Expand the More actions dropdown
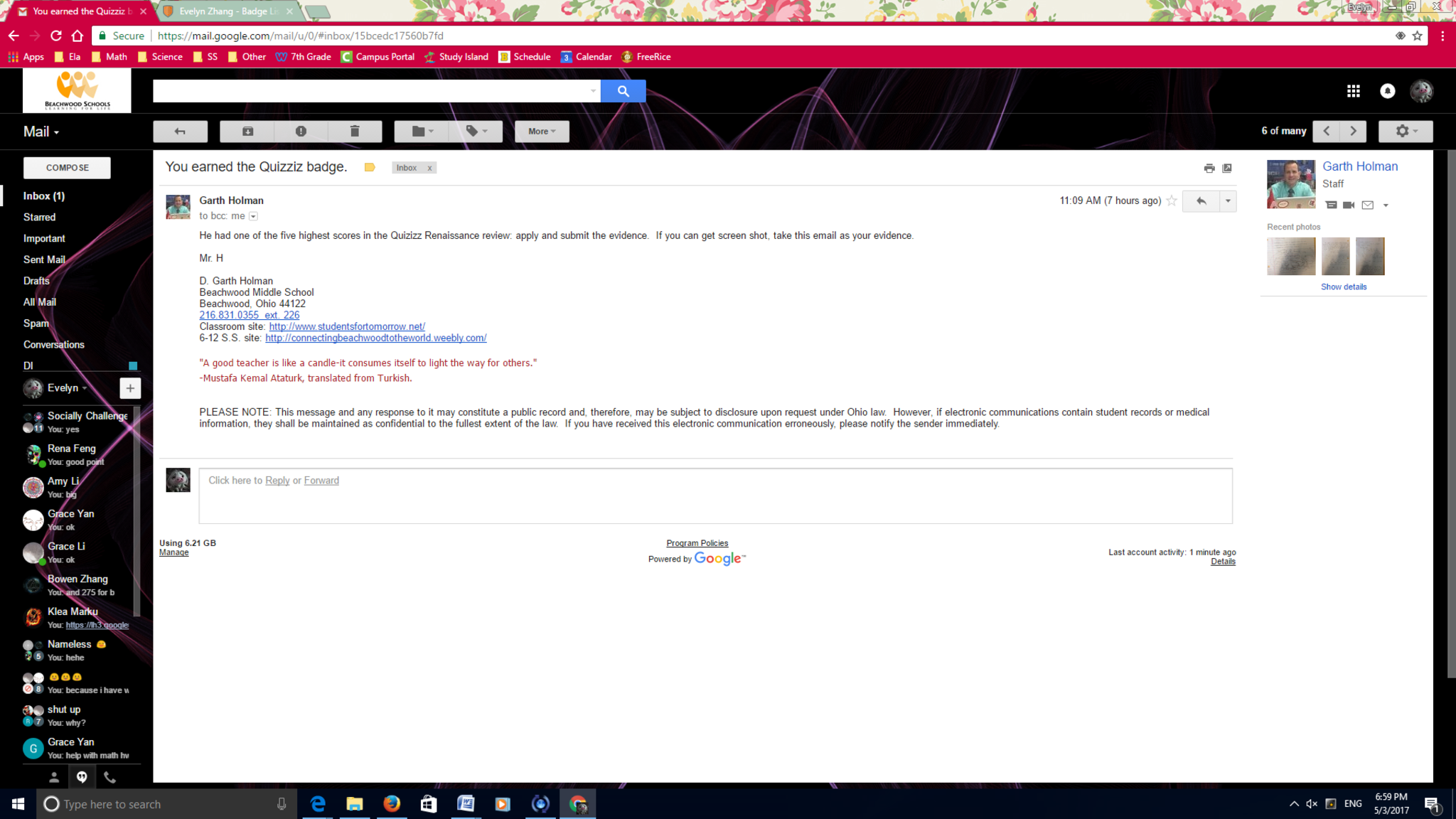 [x=542, y=132]
